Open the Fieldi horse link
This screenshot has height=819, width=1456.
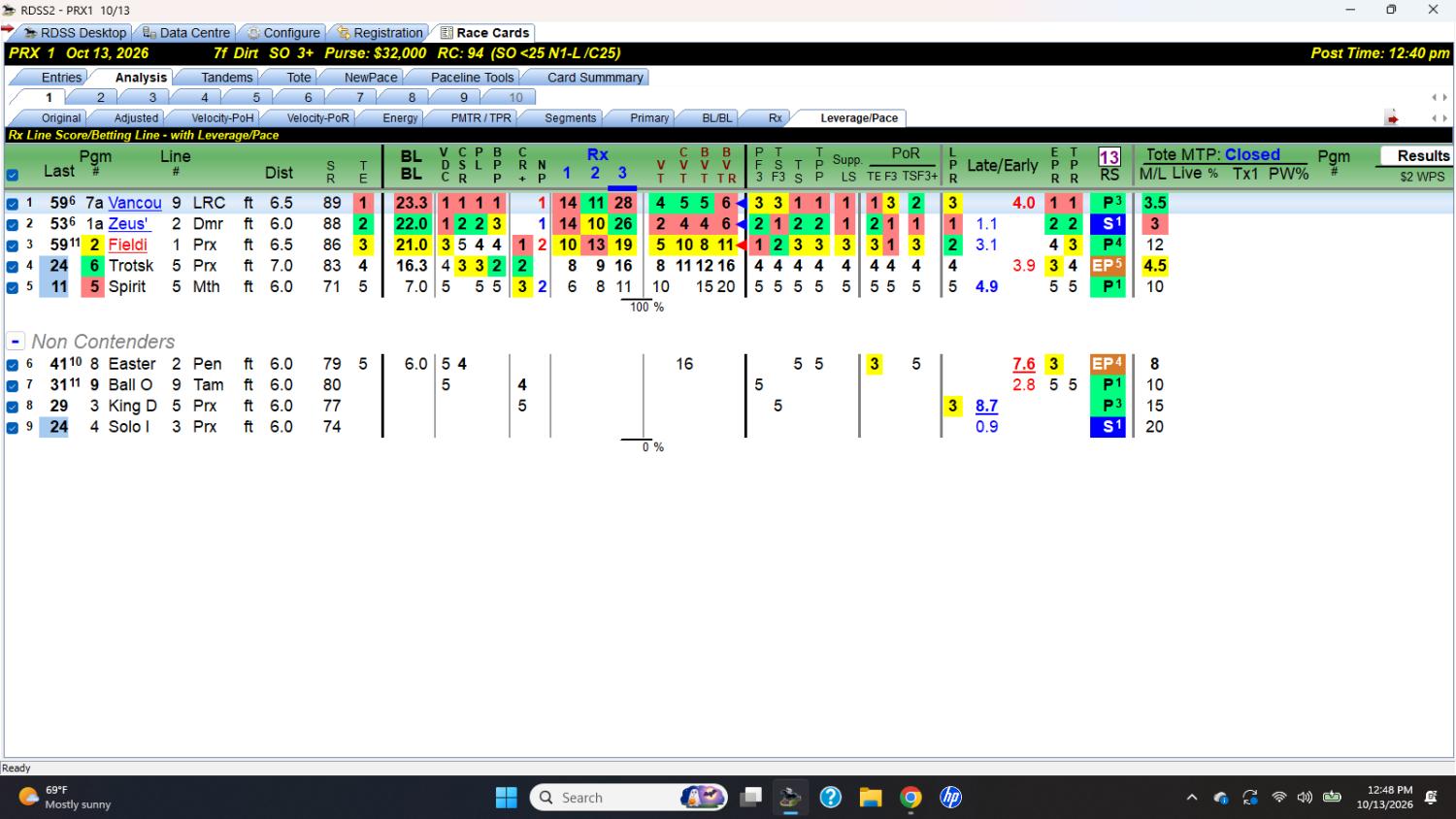127,245
